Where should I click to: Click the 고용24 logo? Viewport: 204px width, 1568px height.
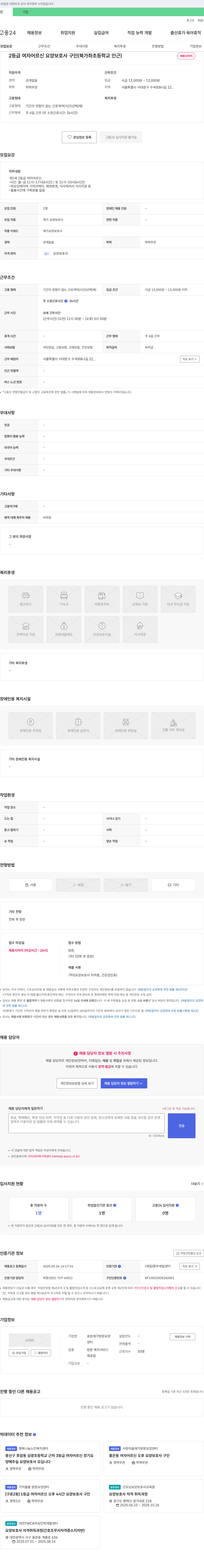[x=8, y=33]
